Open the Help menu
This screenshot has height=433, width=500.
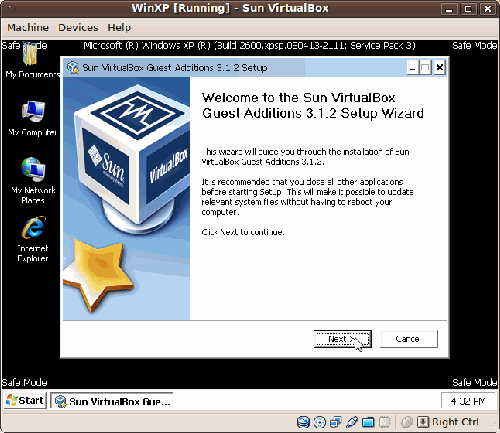119,27
